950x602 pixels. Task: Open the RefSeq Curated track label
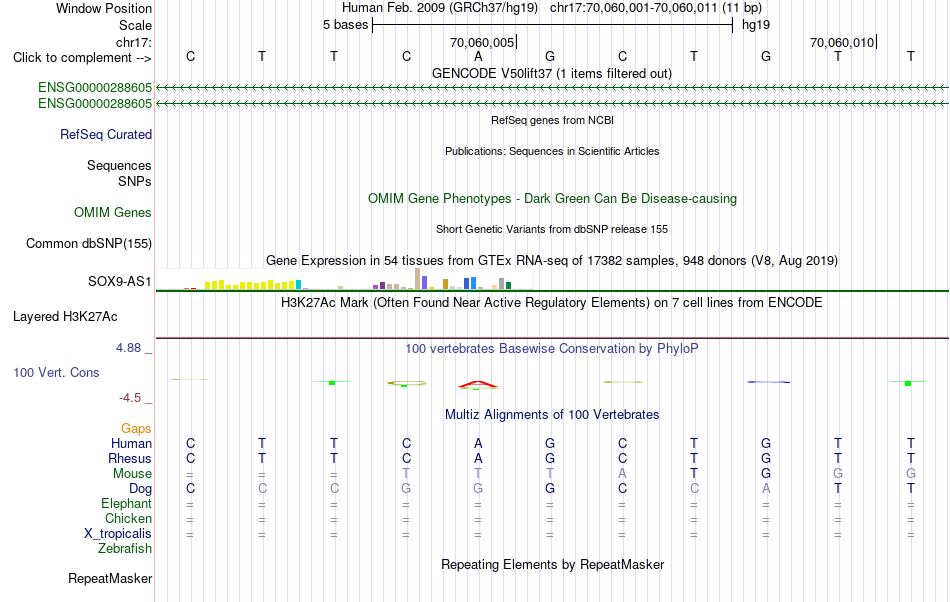click(x=106, y=134)
